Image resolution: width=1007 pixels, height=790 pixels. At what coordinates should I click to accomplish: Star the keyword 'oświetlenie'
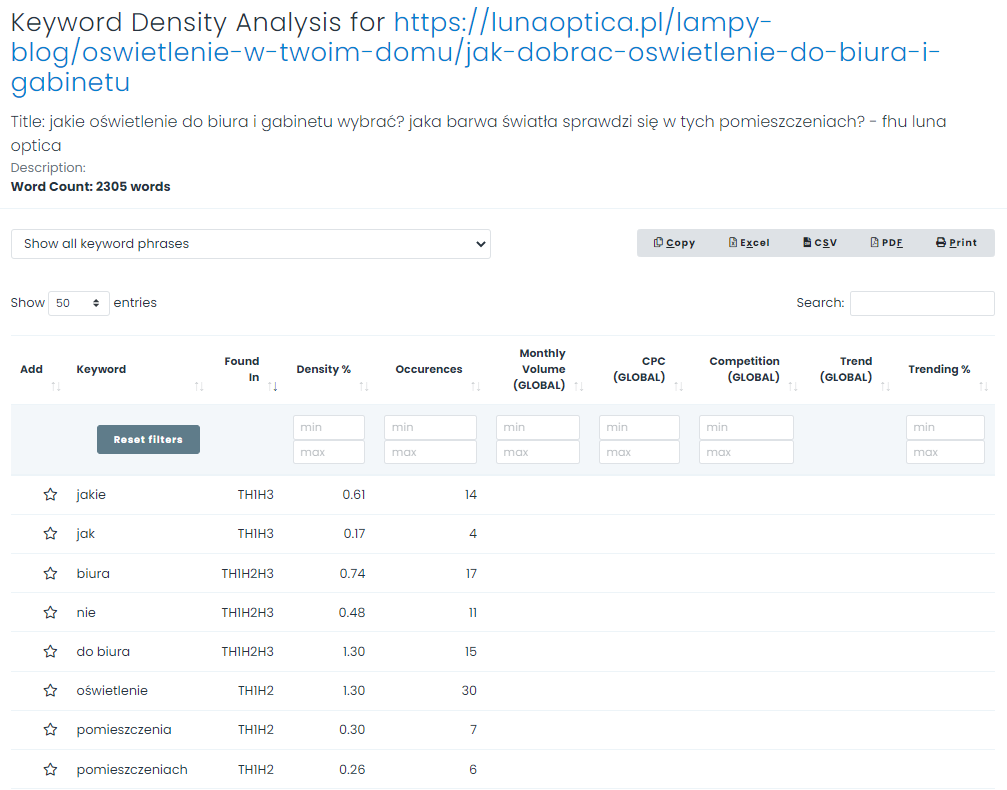[x=50, y=690]
